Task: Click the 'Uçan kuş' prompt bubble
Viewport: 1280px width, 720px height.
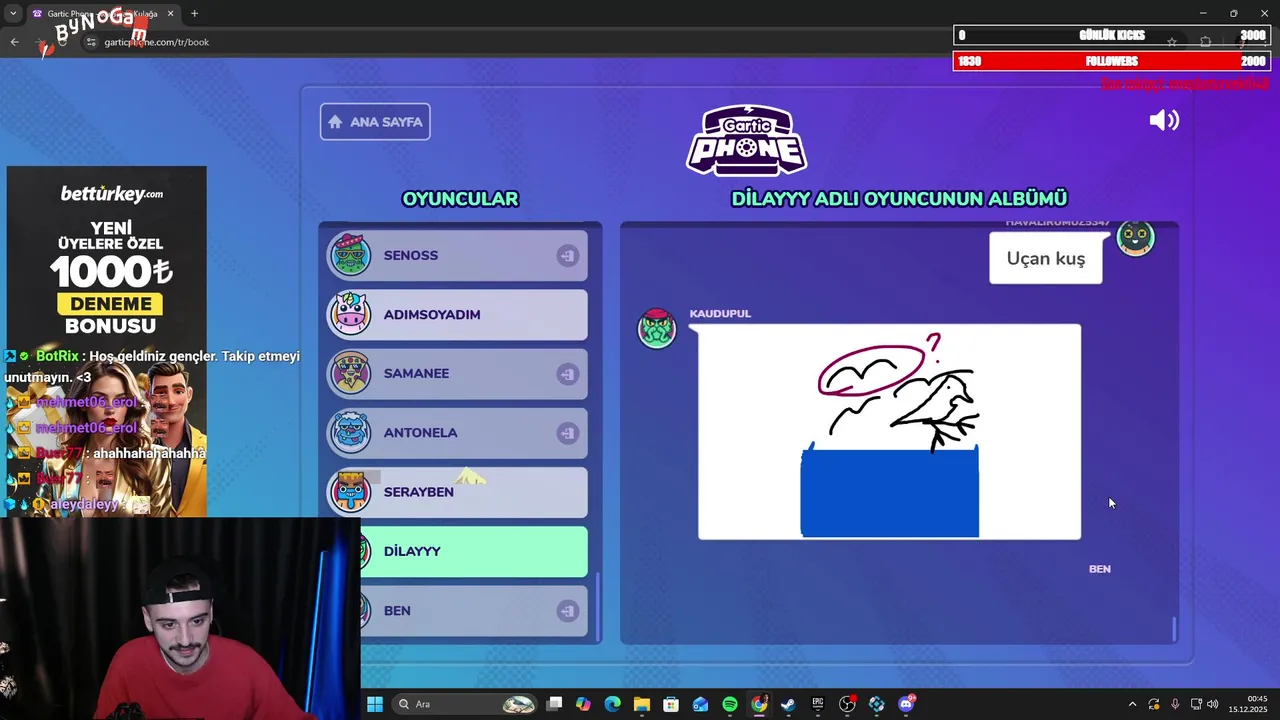Action: coord(1046,258)
